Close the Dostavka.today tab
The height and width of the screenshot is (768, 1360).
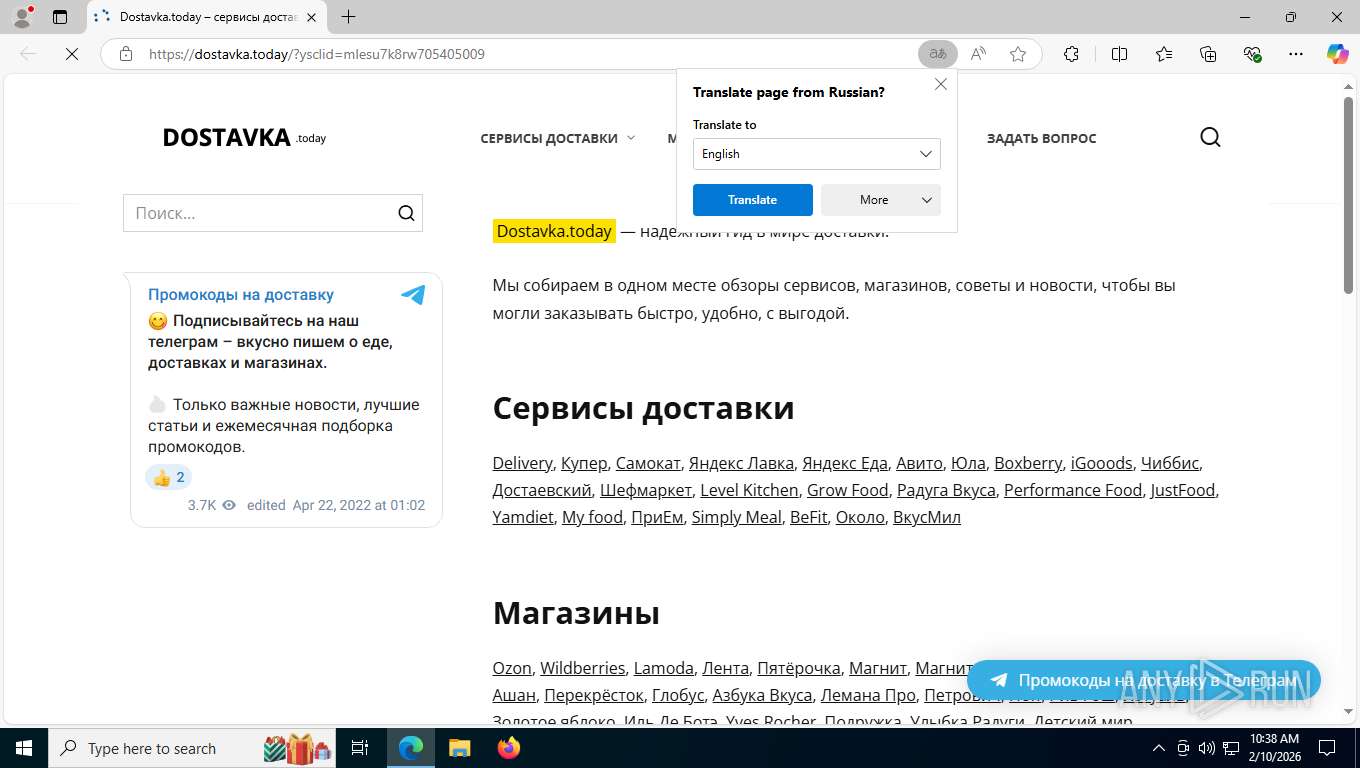(x=312, y=17)
